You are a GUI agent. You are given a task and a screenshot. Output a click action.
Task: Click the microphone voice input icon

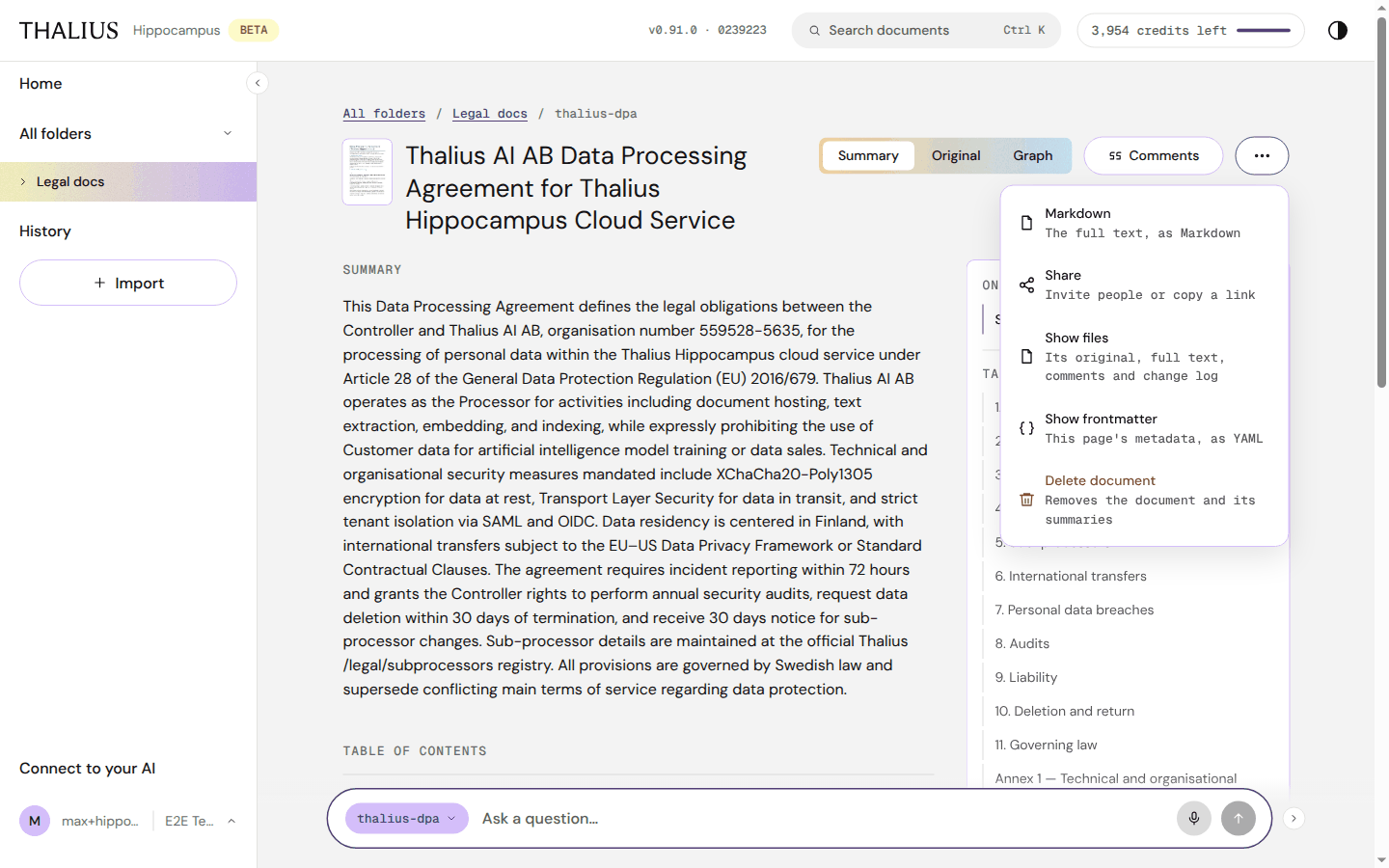click(1194, 819)
